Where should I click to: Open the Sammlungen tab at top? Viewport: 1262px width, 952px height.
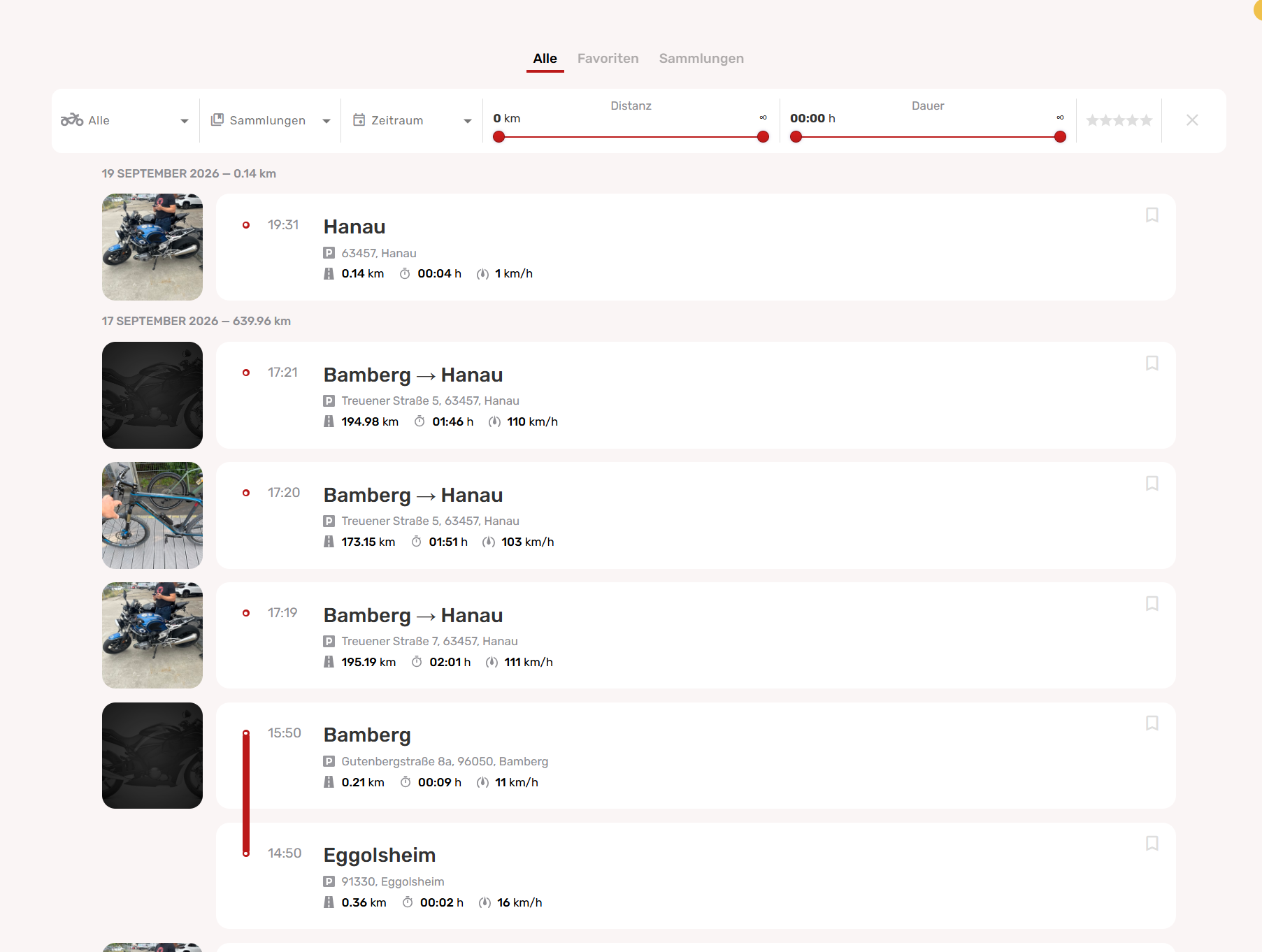click(701, 59)
